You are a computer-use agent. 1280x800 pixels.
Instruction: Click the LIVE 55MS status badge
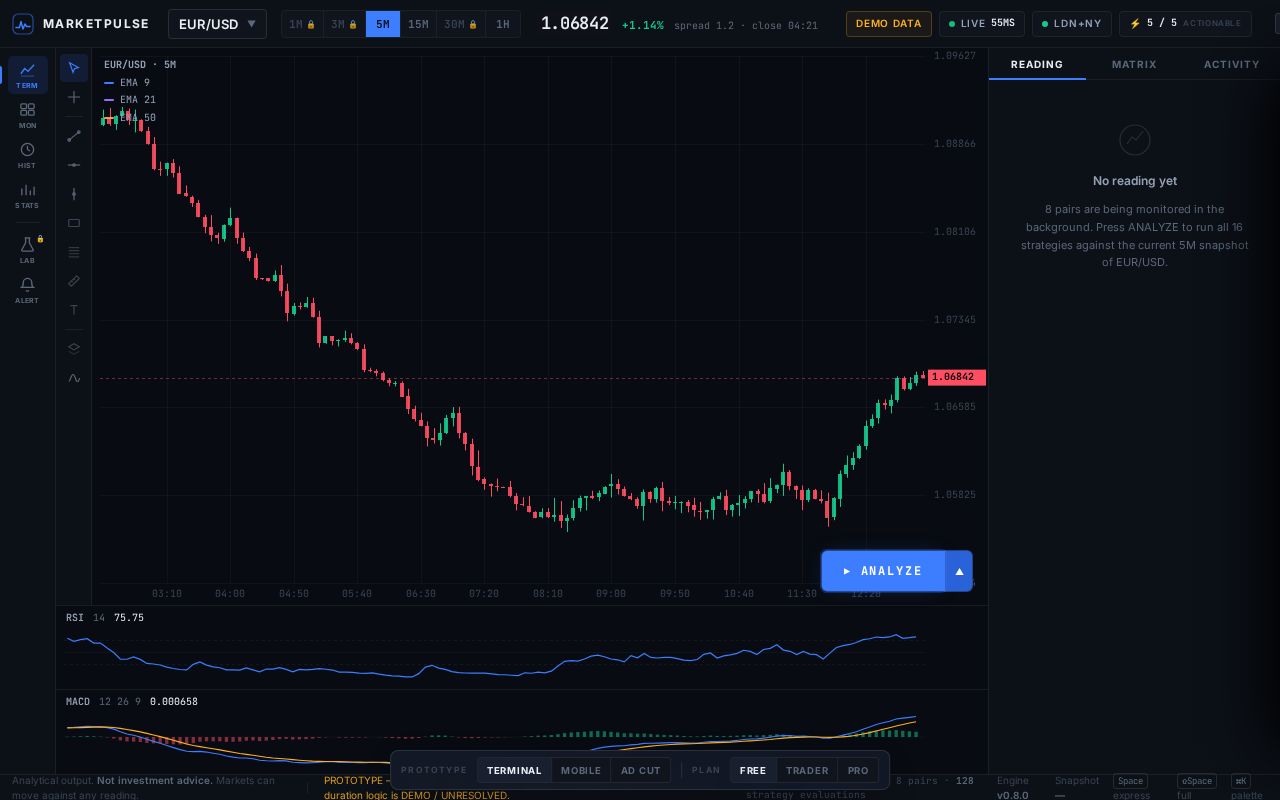pos(982,23)
